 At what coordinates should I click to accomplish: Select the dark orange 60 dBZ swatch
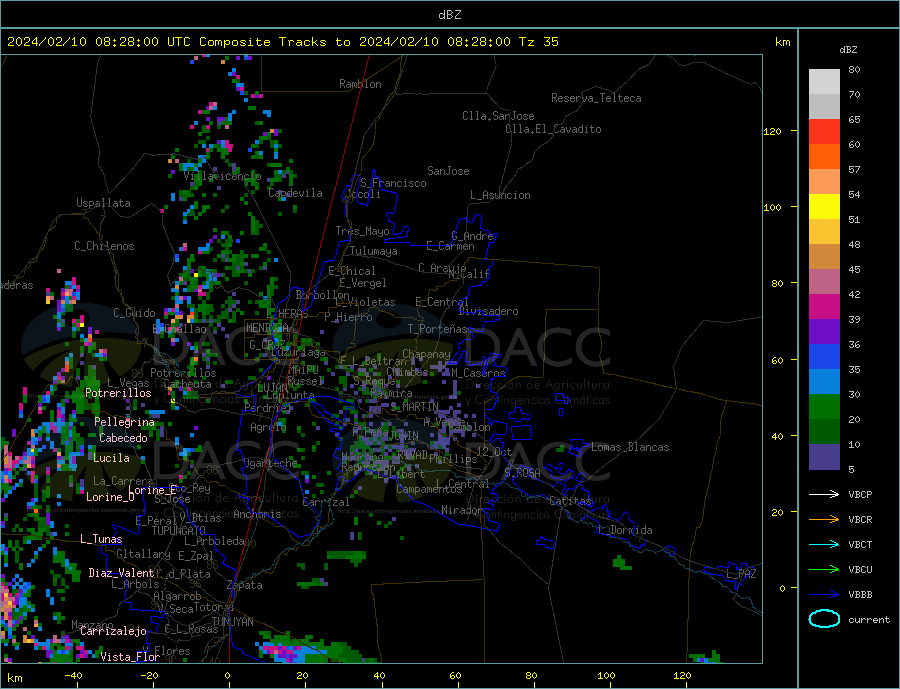point(824,157)
